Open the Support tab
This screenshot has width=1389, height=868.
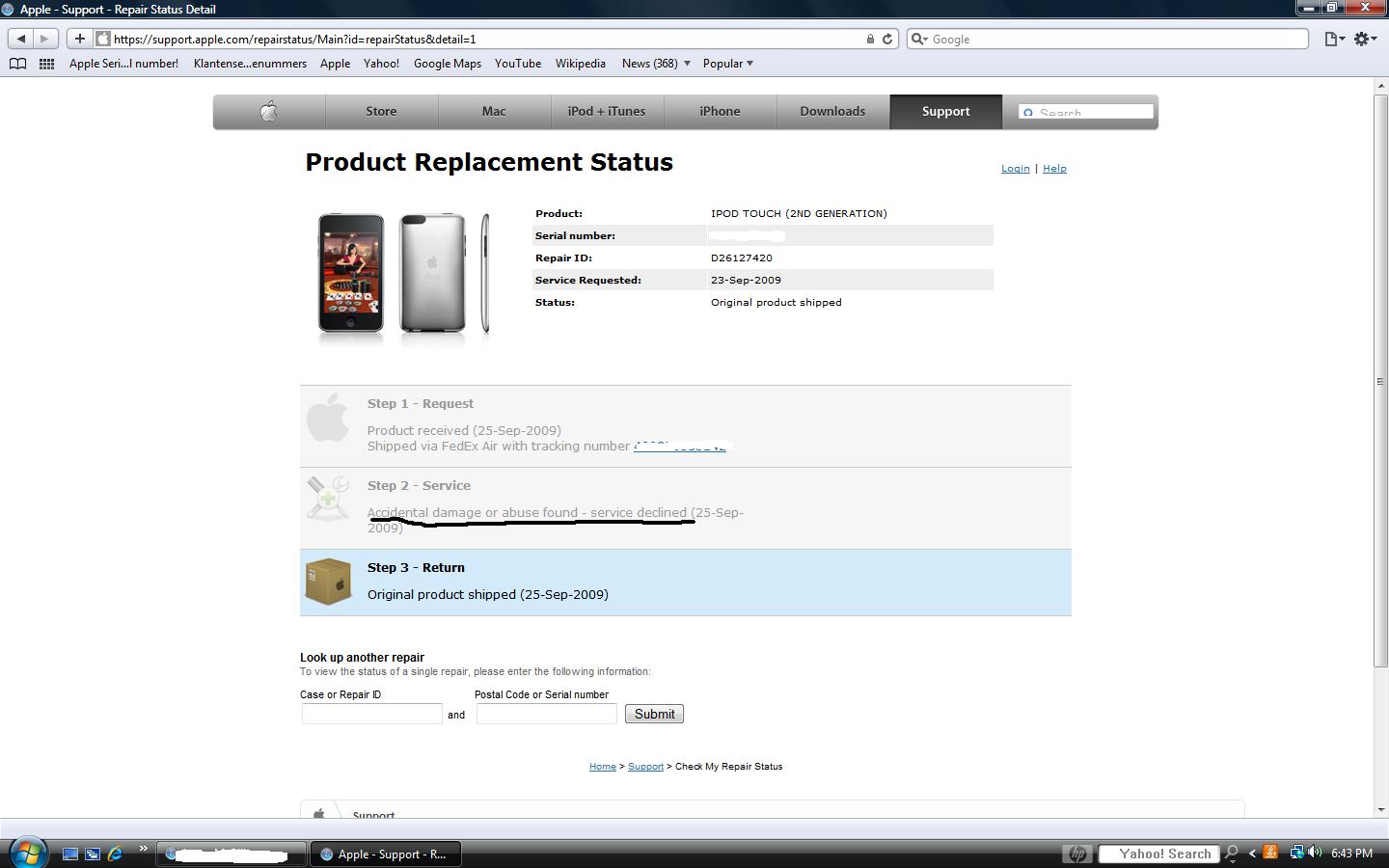pos(945,111)
